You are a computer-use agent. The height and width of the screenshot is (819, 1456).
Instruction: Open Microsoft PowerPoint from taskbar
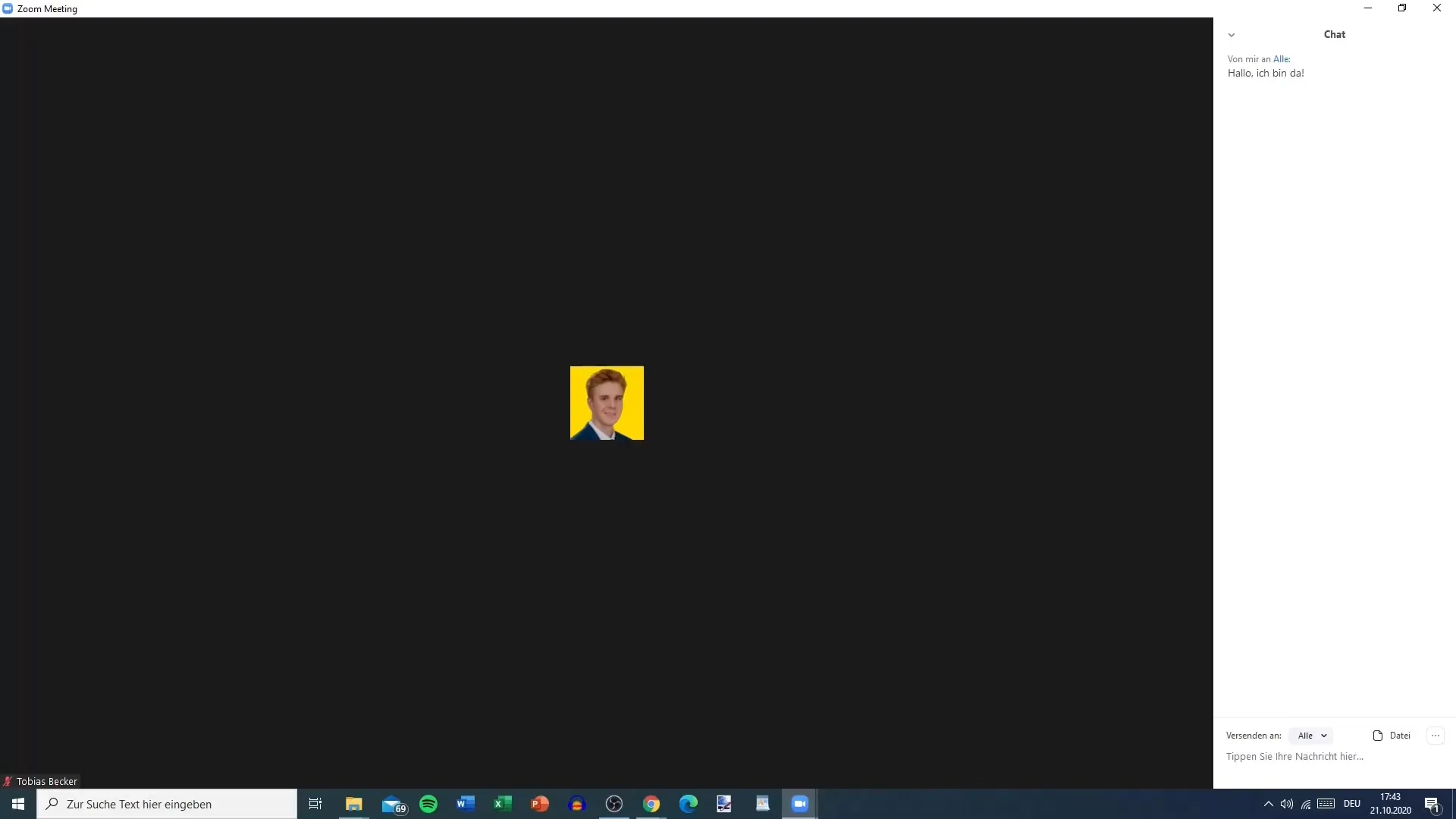coord(539,804)
